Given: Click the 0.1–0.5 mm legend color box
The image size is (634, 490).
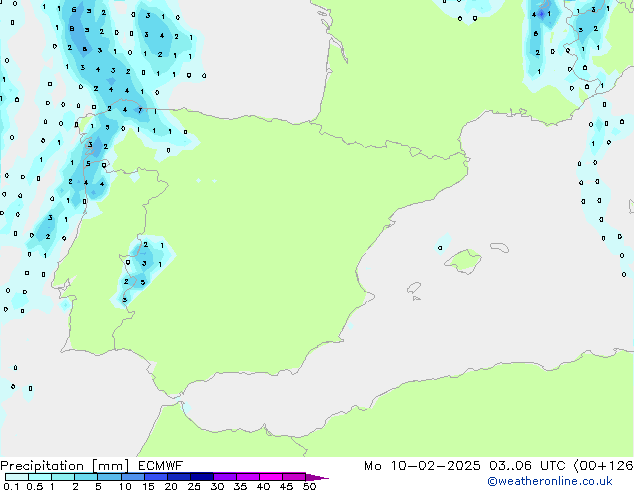Looking at the screenshot, I should tap(17, 477).
